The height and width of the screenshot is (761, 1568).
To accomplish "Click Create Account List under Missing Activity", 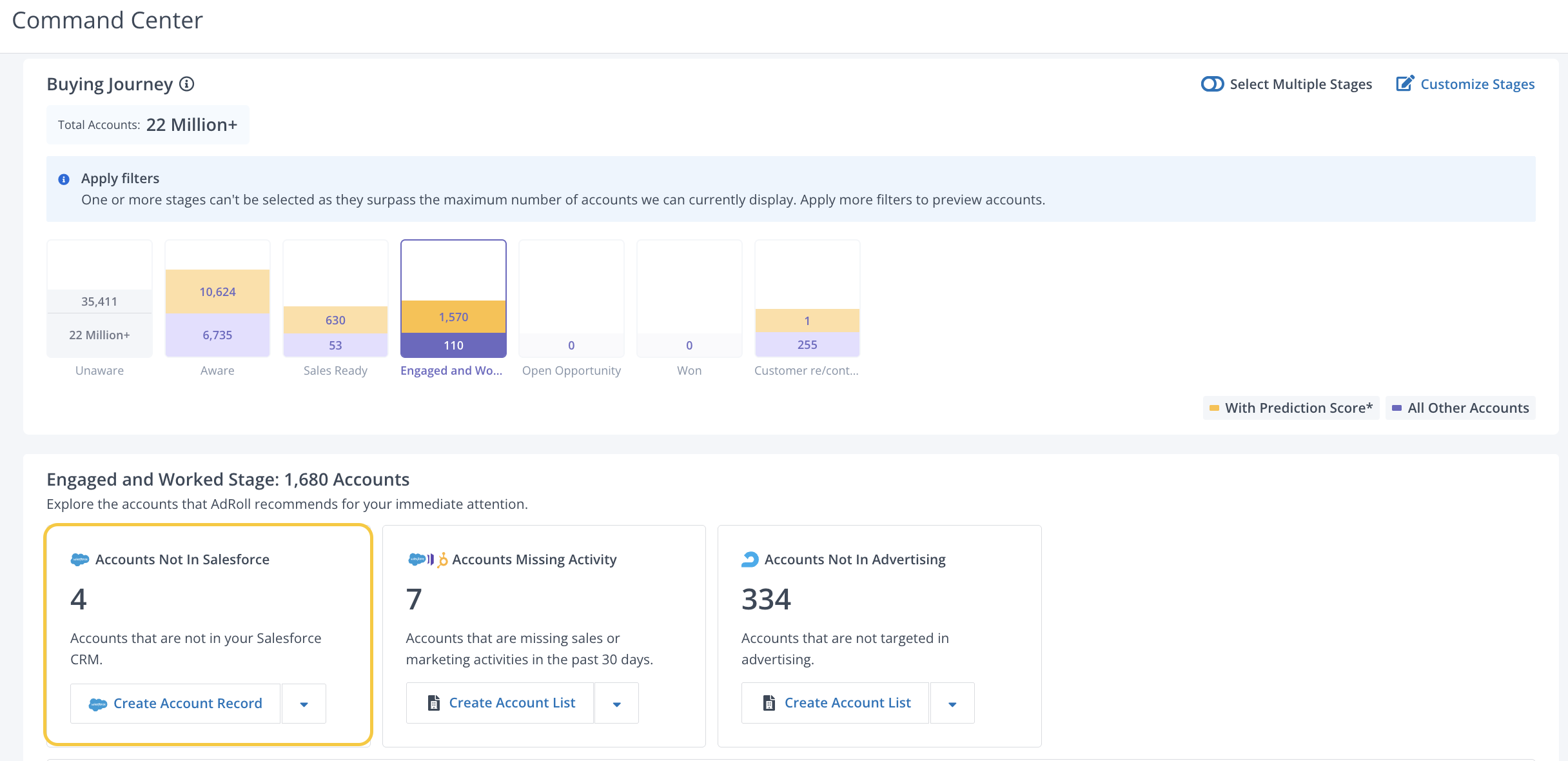I will (500, 703).
